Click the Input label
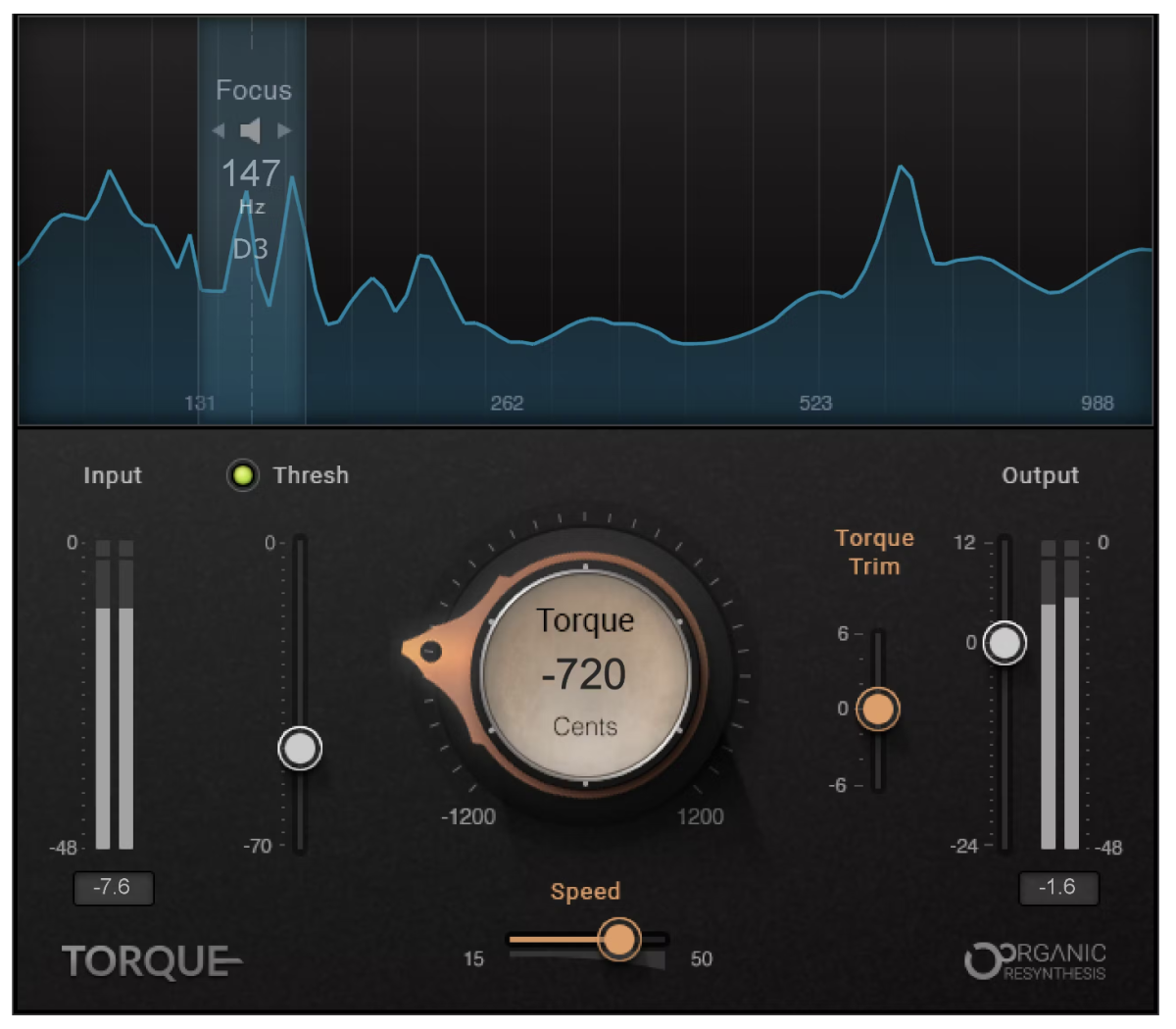 pos(113,475)
